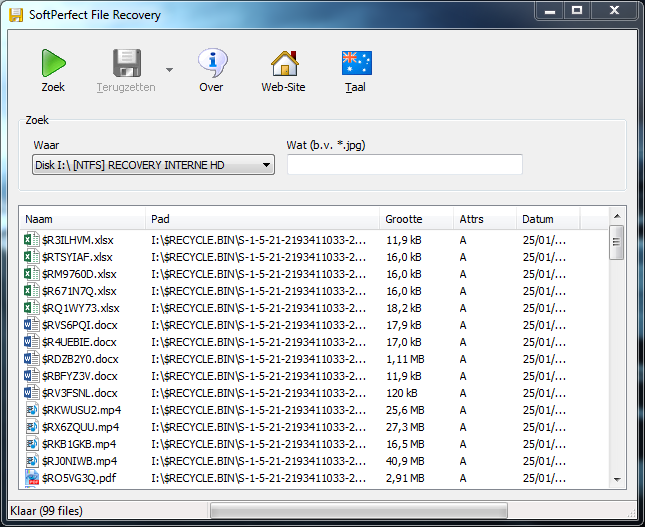Select file name $RDZB2Y0.docx

pos(80,359)
